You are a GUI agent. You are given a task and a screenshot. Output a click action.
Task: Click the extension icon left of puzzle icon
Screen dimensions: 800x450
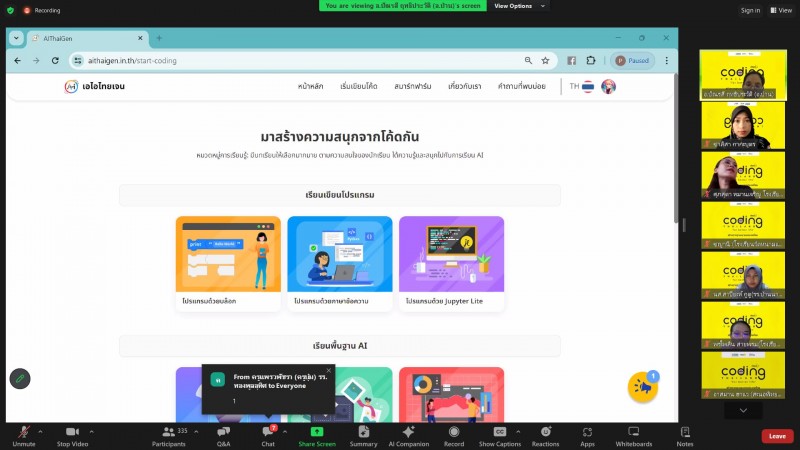point(571,61)
